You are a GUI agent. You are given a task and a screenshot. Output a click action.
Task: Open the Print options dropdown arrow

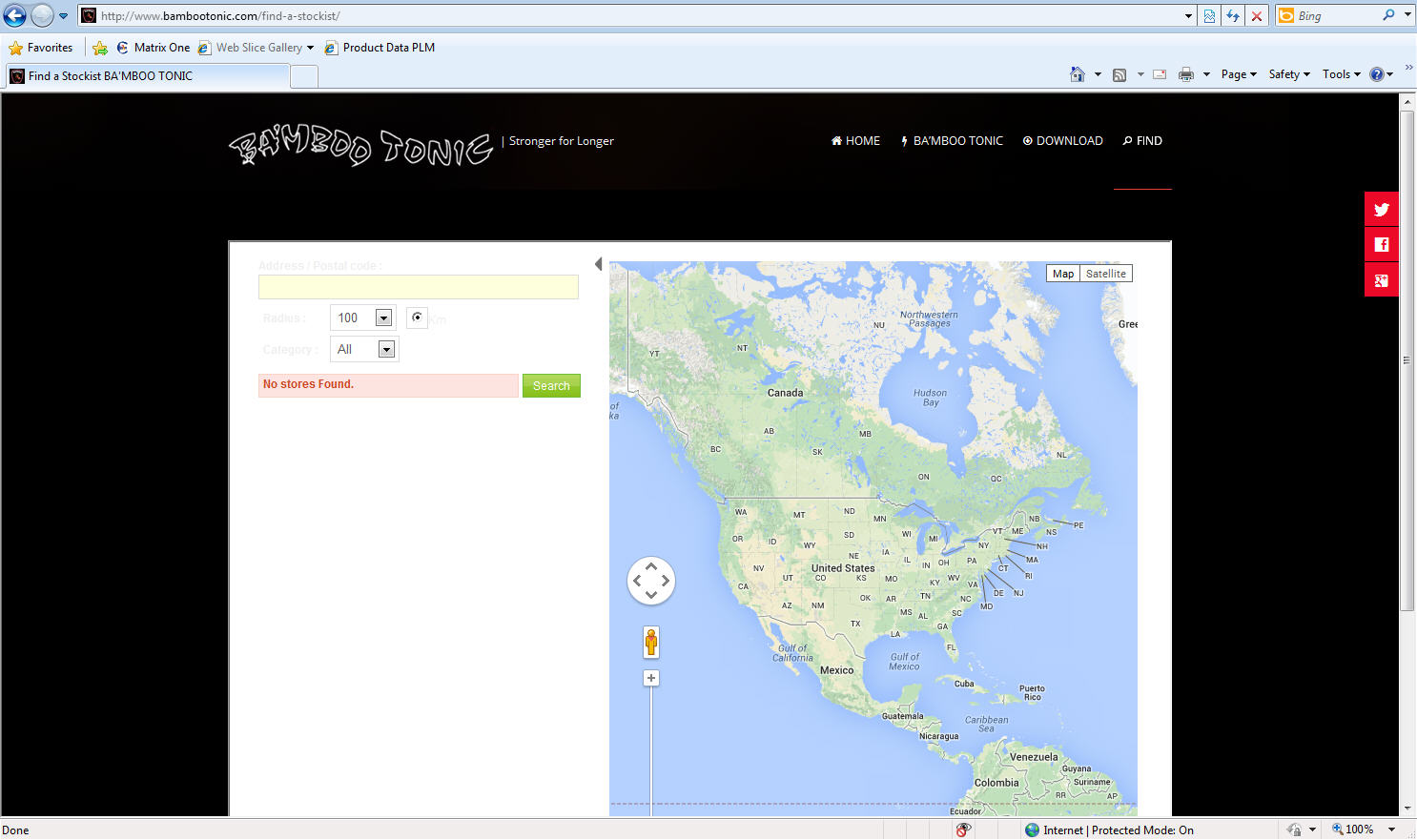pyautogui.click(x=1206, y=74)
